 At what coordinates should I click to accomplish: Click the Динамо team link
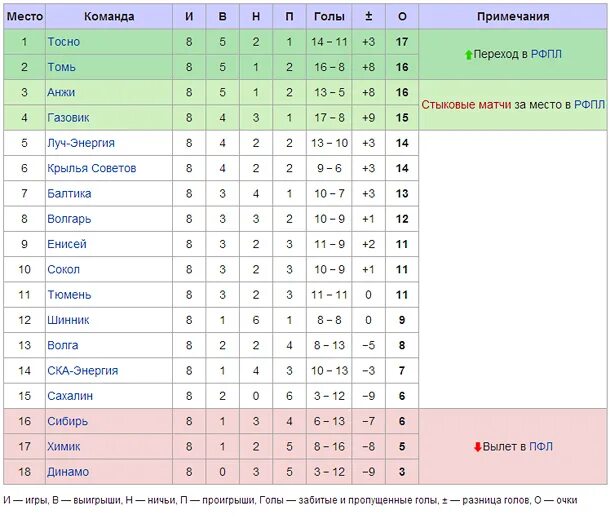click(68, 472)
